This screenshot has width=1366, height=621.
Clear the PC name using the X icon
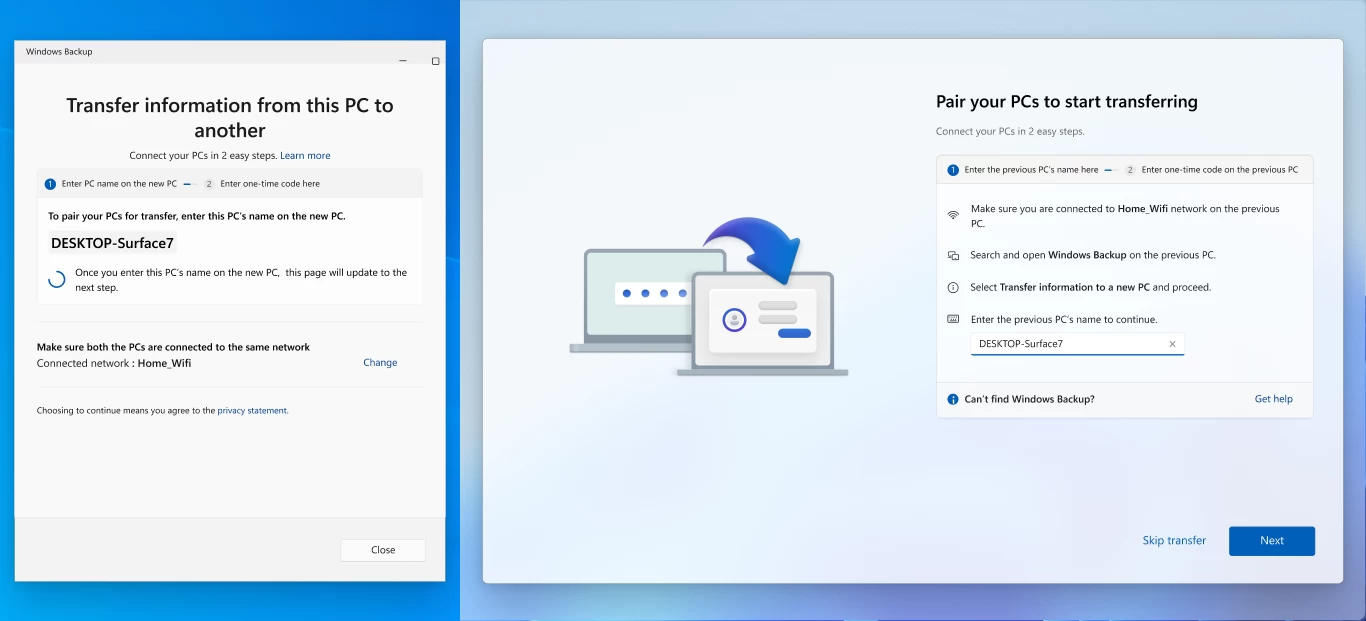[x=1172, y=343]
